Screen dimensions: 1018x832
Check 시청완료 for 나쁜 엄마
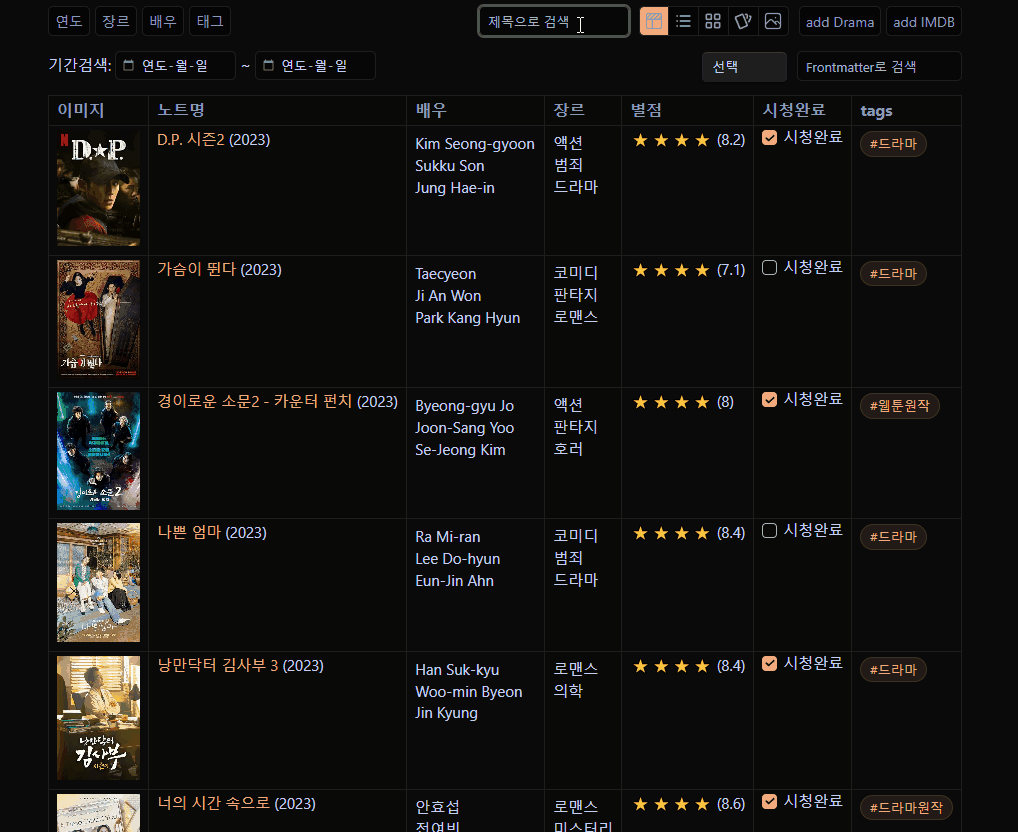coord(769,531)
